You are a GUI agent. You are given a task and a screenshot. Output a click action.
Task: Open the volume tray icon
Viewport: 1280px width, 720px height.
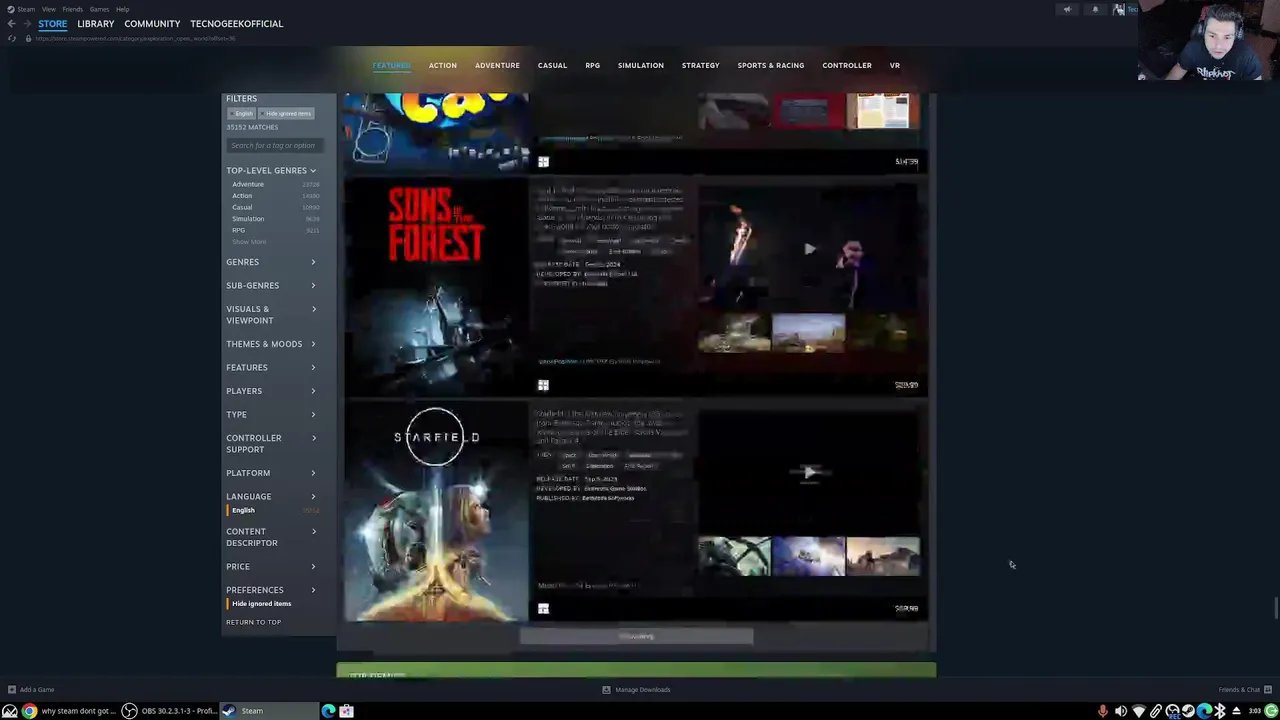pos(1121,711)
